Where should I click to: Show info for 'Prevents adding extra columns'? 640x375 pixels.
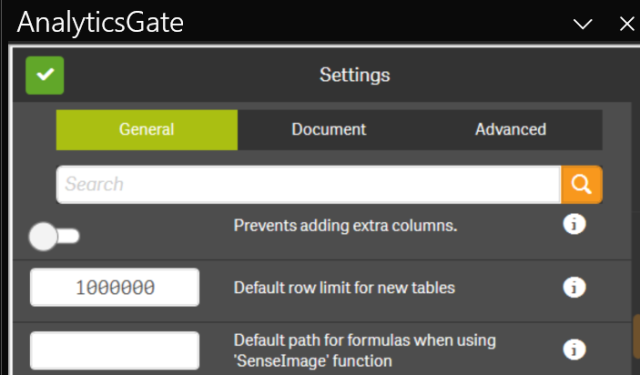pyautogui.click(x=574, y=224)
